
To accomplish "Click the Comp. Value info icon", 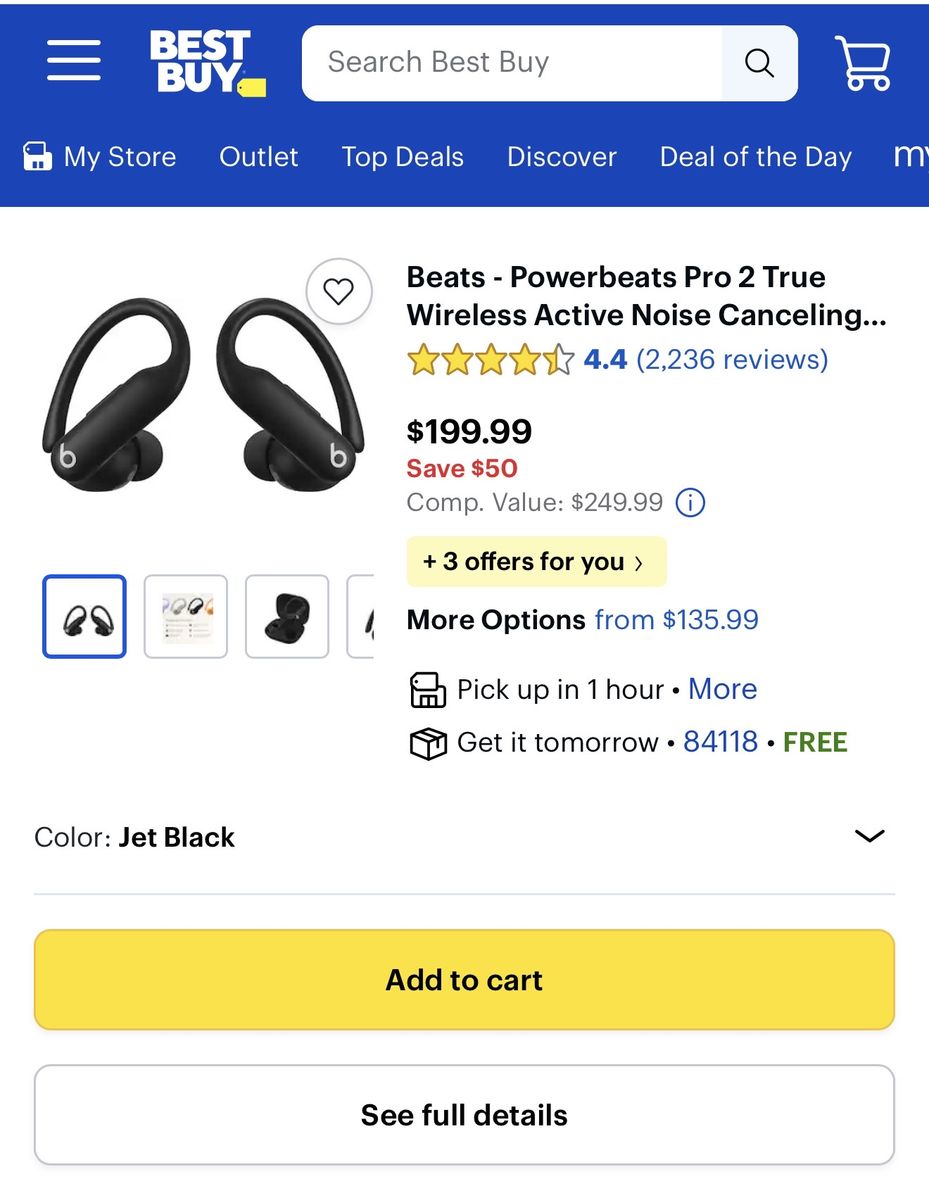I will coord(690,502).
